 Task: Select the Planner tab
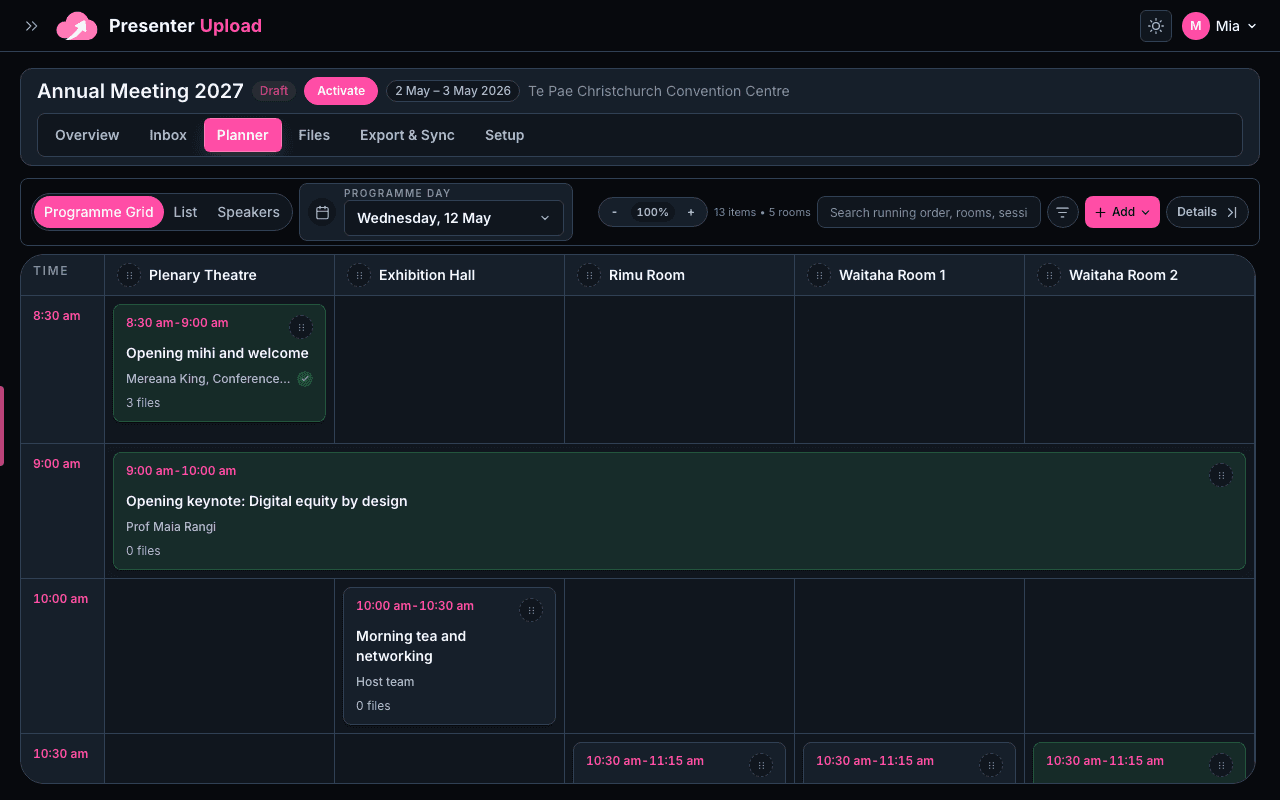(x=243, y=135)
